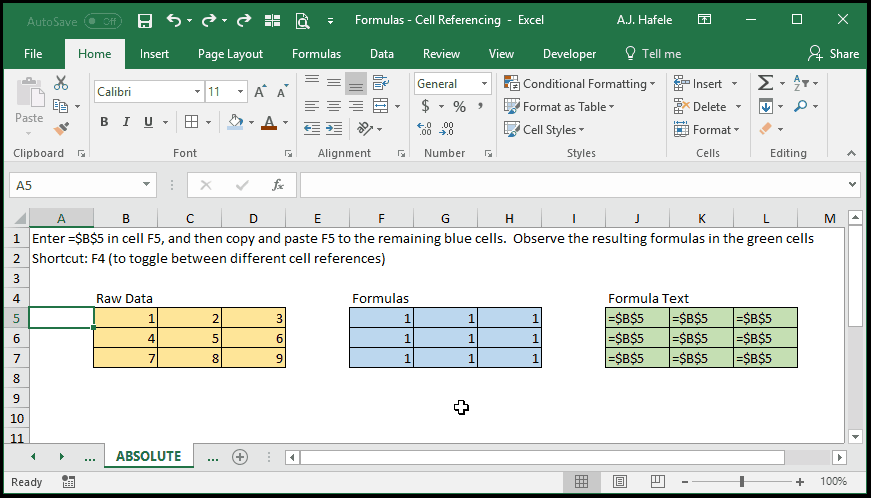871x498 pixels.
Task: Click the Print Preview icon in the title bar
Action: pos(302,21)
